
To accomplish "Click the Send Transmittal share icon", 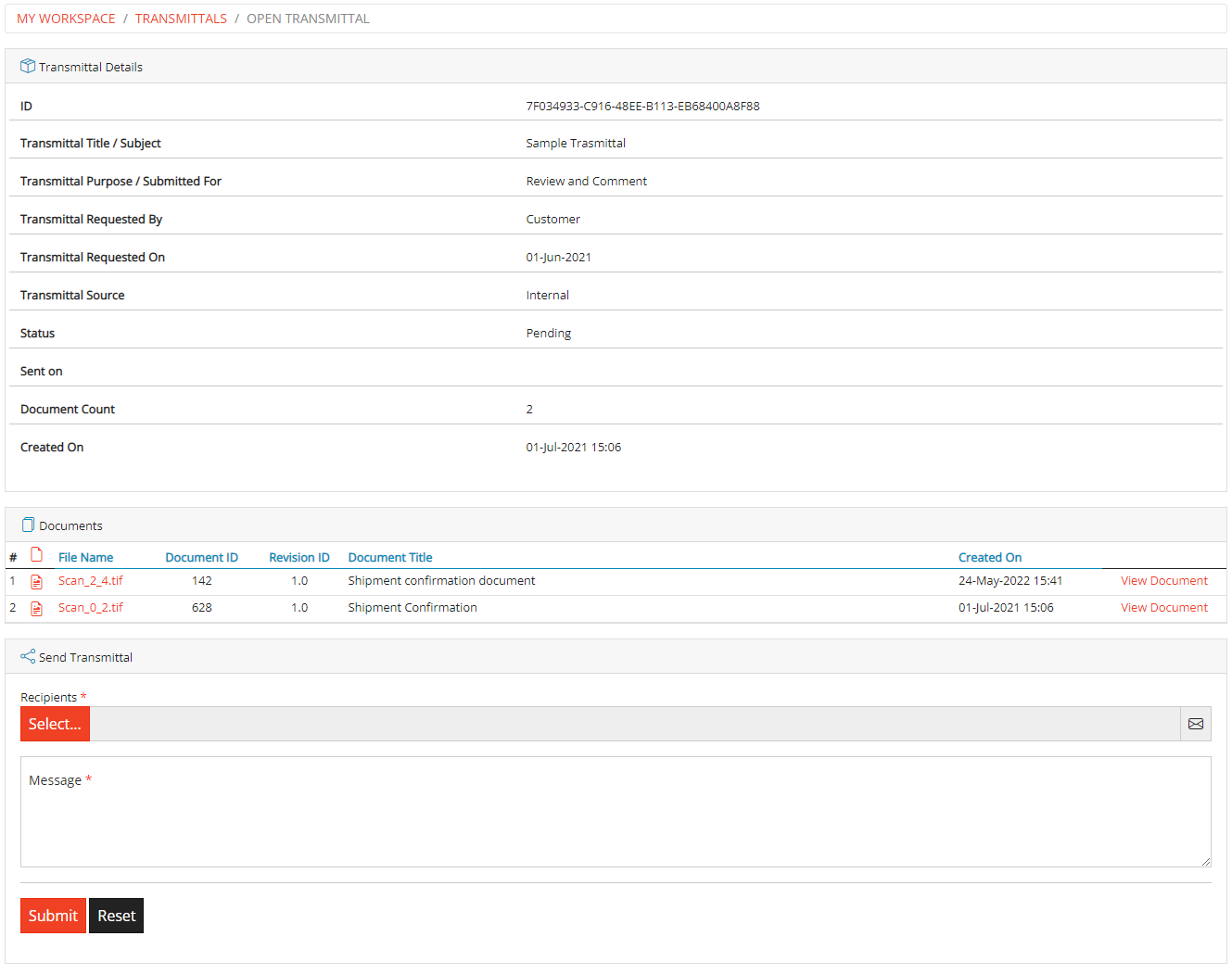I will coord(26,656).
